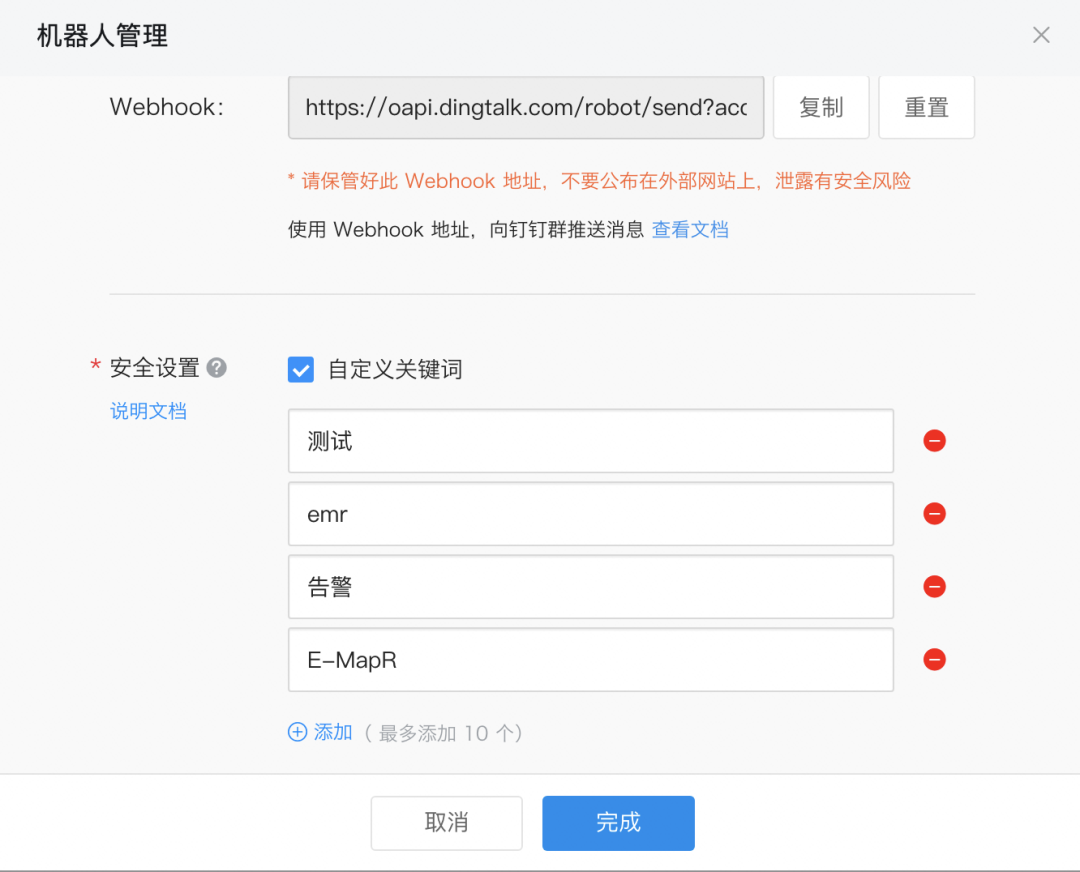Reset the Webhook with 重置 button
Screen dimensions: 1080x872
(x=926, y=107)
